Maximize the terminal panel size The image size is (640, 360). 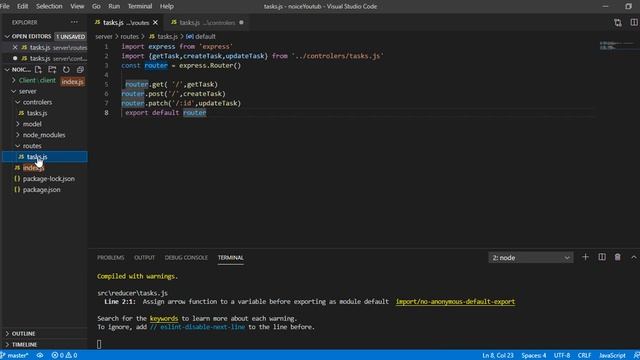[x=633, y=257]
